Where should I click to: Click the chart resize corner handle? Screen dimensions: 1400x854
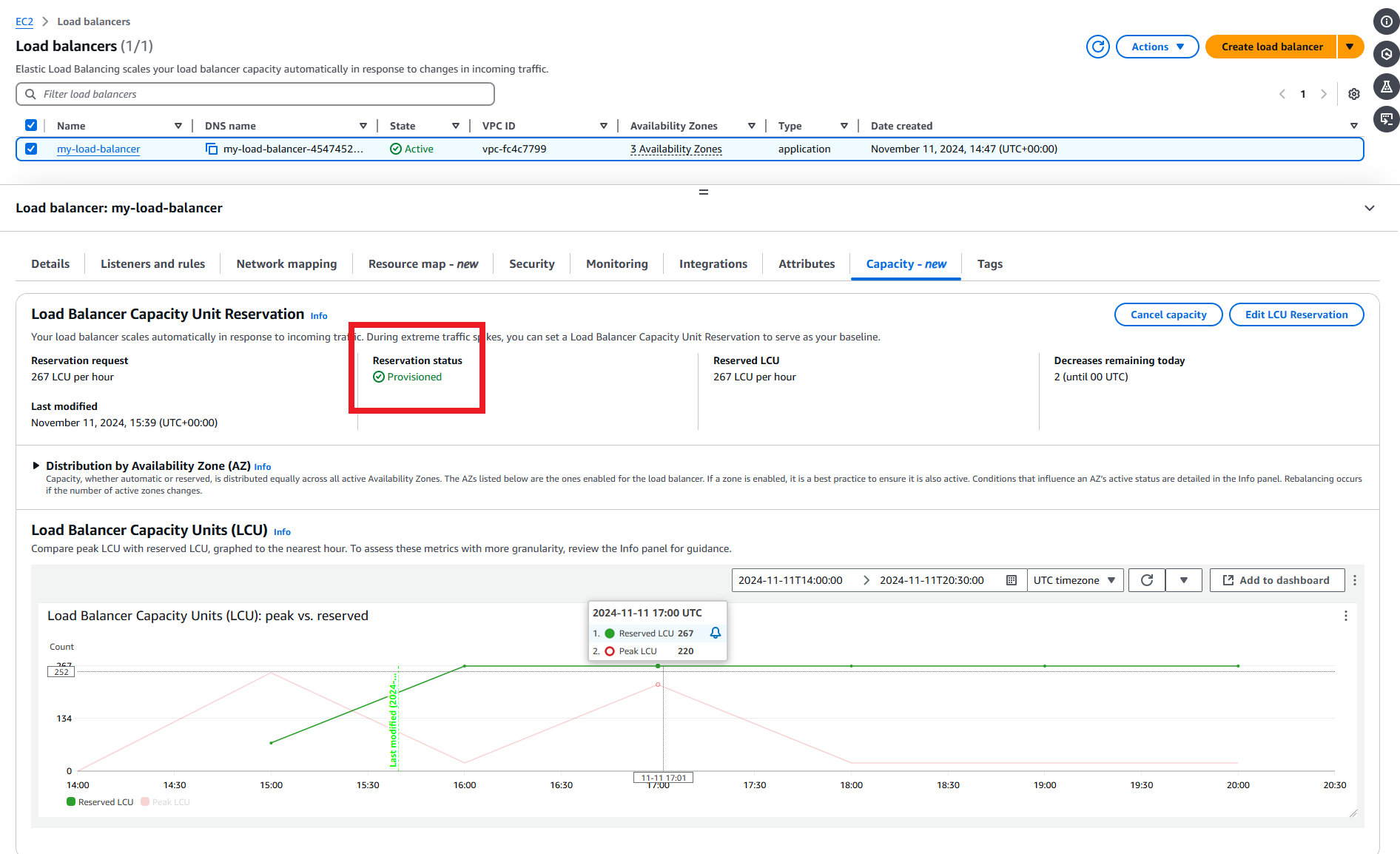click(1353, 813)
